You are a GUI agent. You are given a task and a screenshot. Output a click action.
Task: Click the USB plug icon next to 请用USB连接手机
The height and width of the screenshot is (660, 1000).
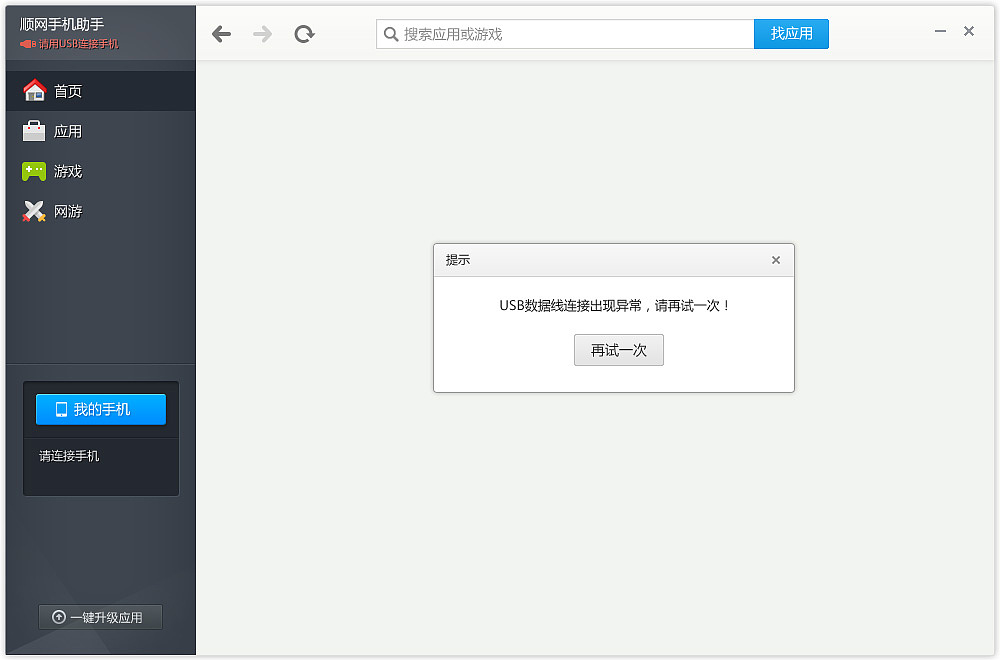(x=29, y=43)
